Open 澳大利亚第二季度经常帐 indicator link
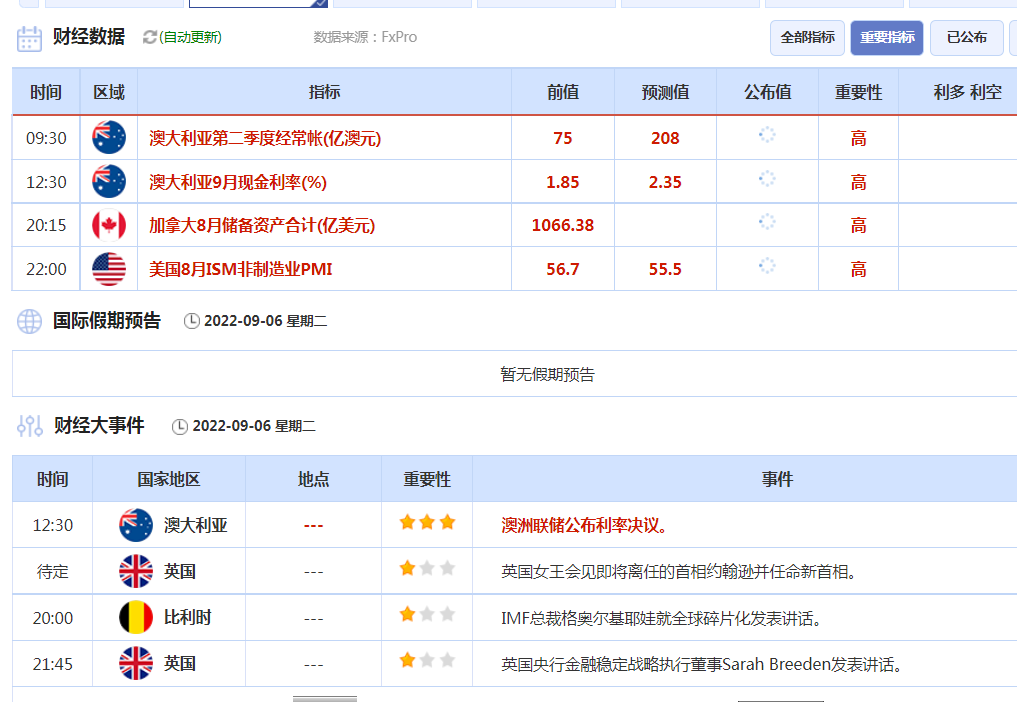This screenshot has height=702, width=1017. click(265, 138)
